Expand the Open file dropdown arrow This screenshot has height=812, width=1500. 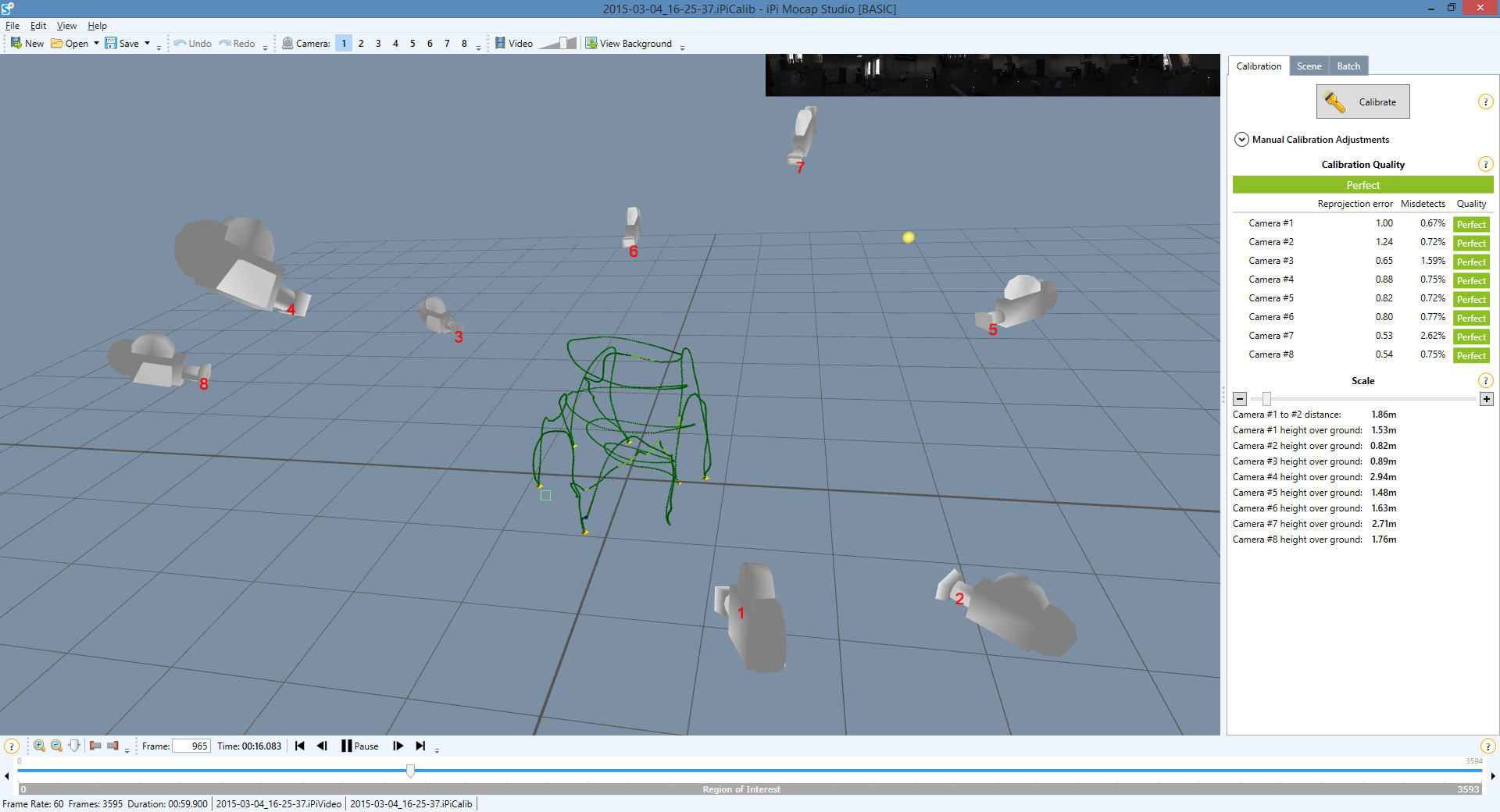pos(96,44)
